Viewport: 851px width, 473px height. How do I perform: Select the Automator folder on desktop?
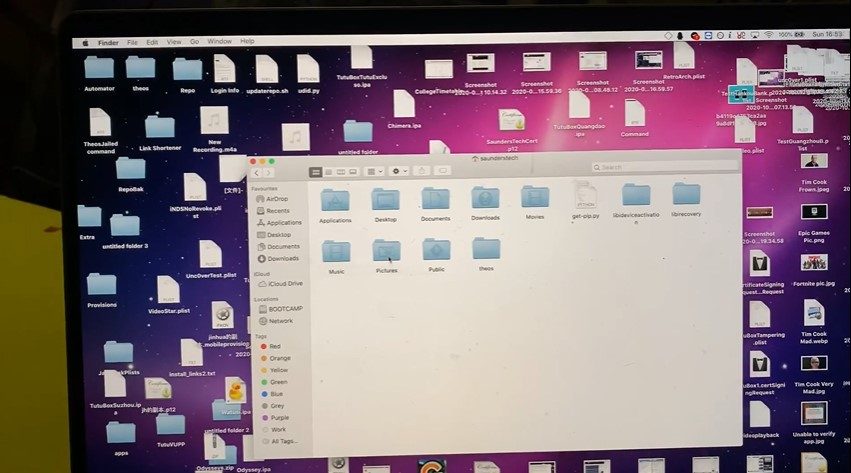coord(99,73)
